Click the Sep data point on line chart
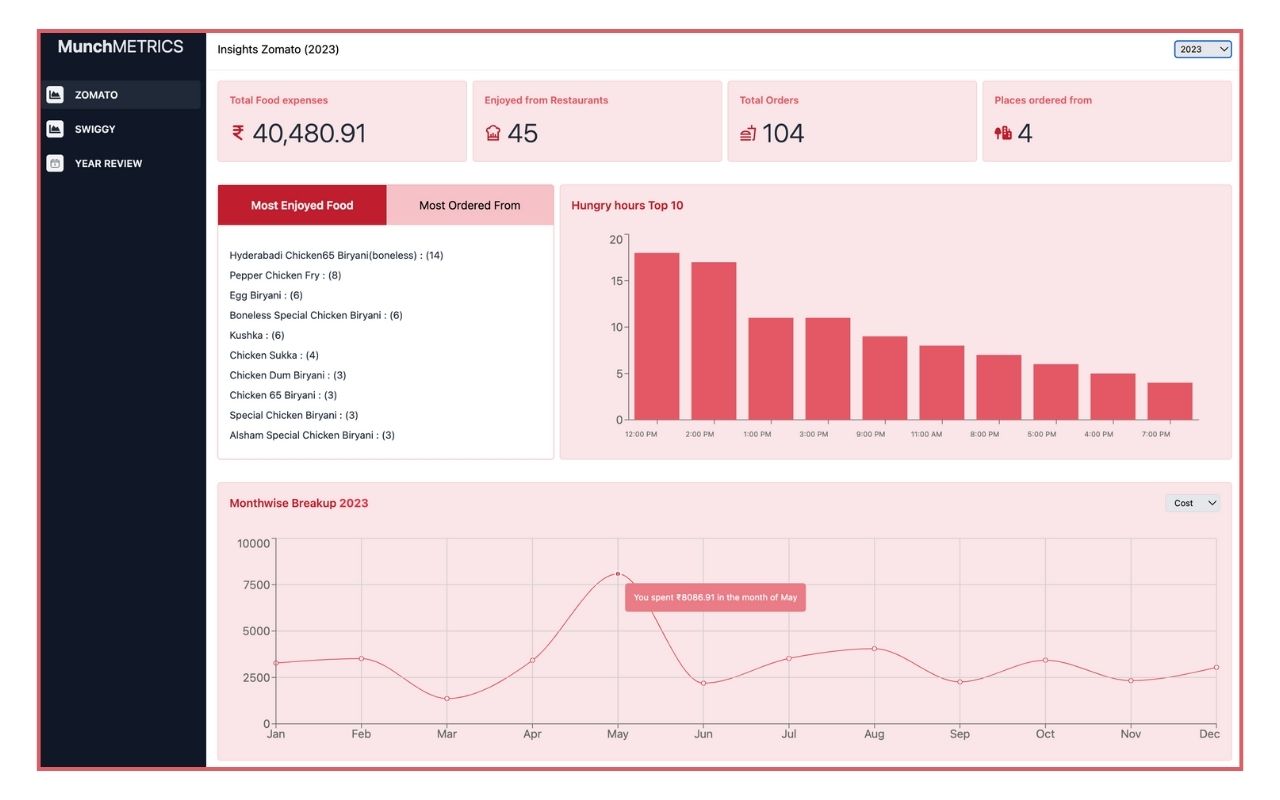The image size is (1280, 800). (x=960, y=682)
